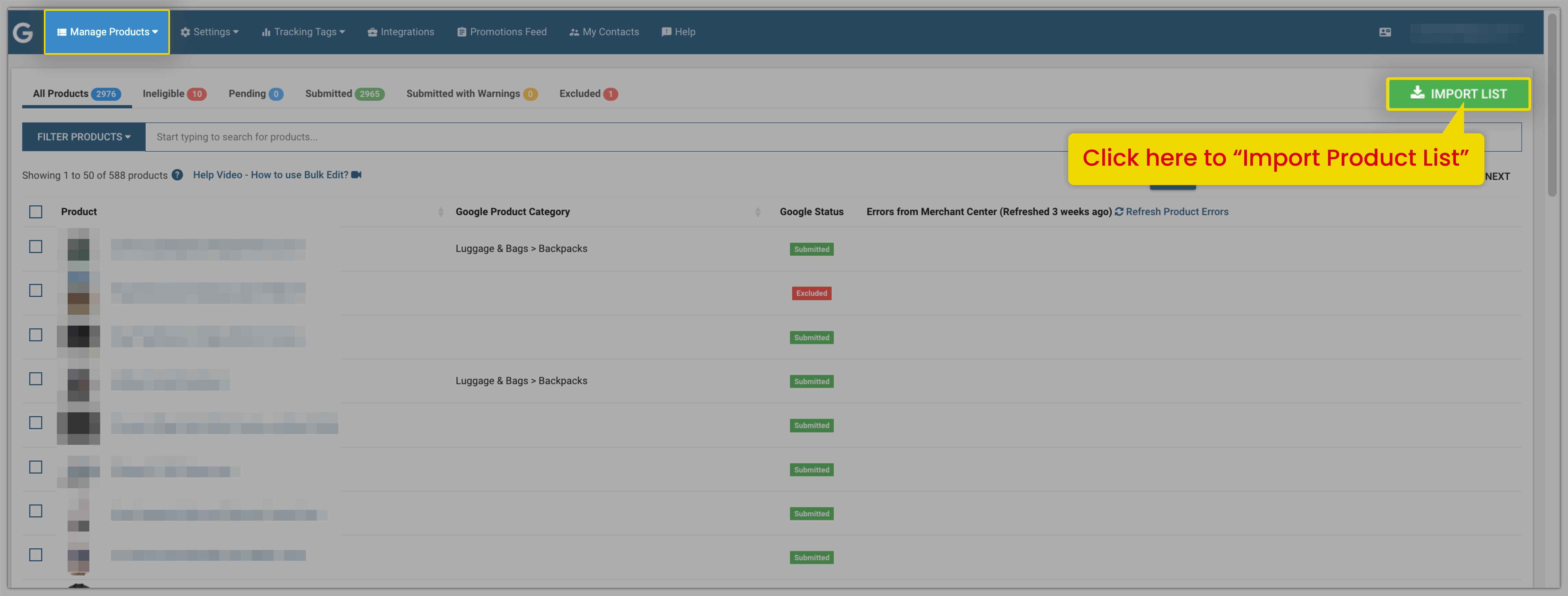
Task: Open the Promotions Feed page
Action: 502,32
